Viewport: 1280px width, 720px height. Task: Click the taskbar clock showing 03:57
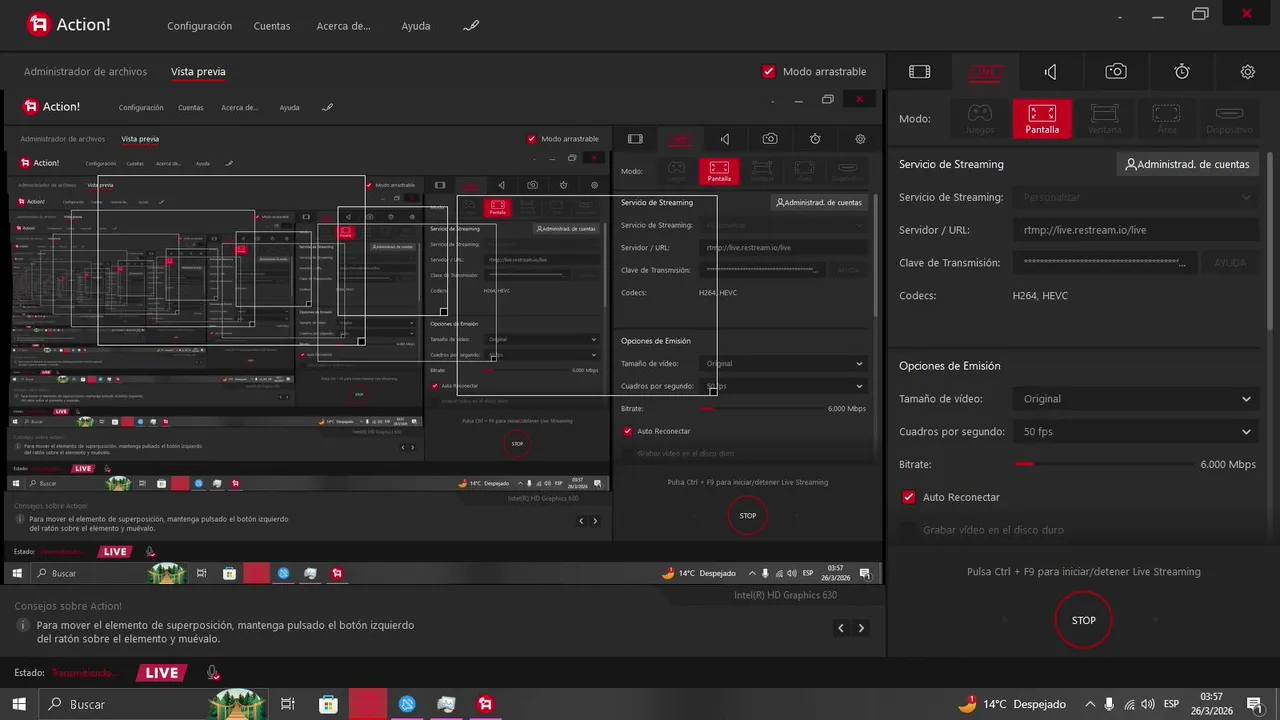[1211, 704]
